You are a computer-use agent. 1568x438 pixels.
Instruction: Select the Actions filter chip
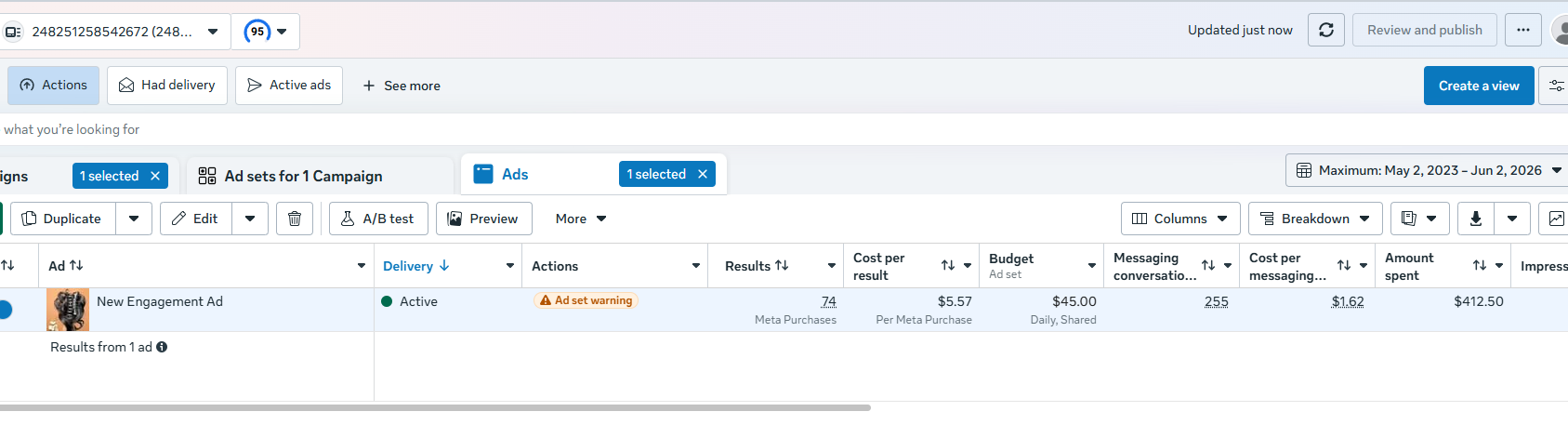coord(54,85)
